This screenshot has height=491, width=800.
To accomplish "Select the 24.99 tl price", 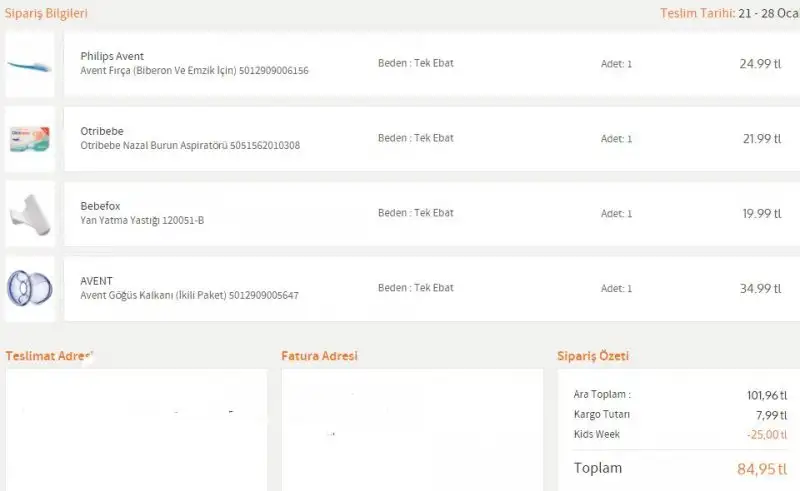I will [760, 64].
